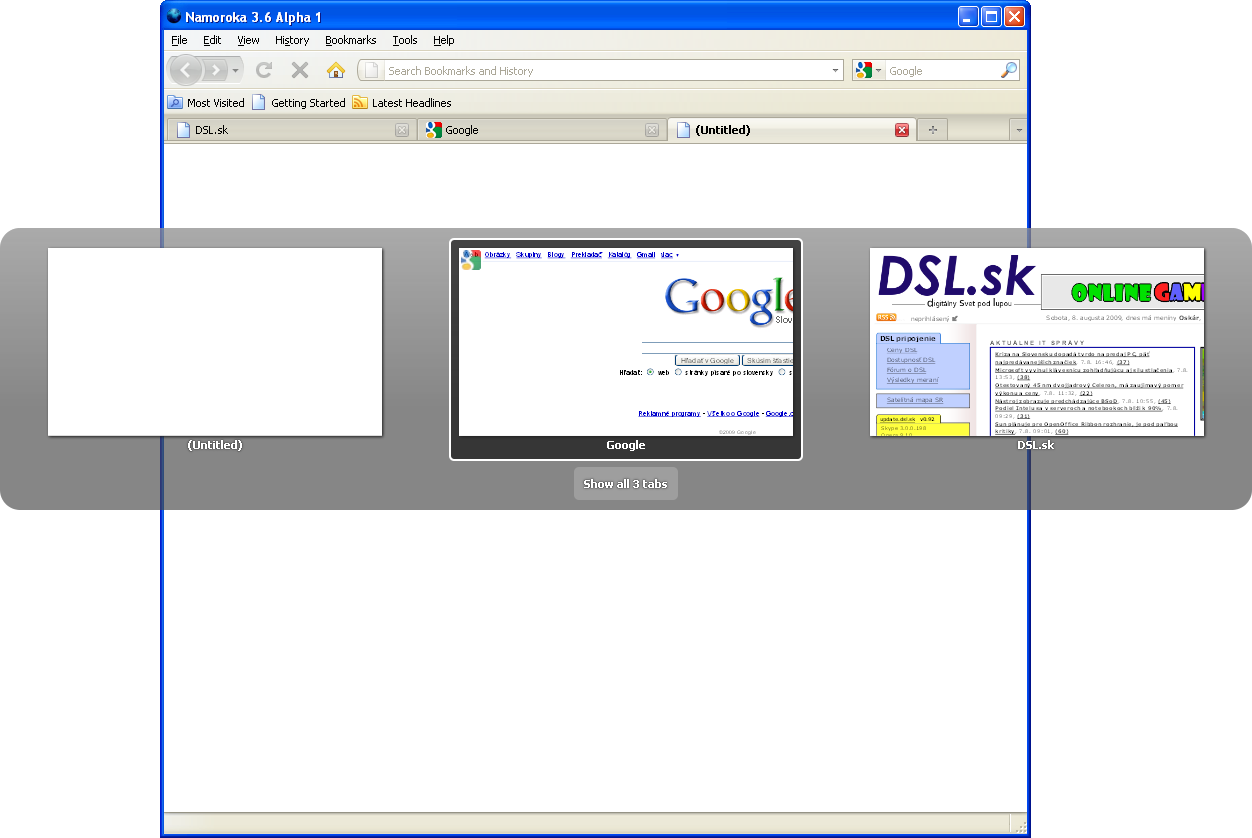This screenshot has height=838, width=1252.
Task: Click the Stop loading X icon
Action: click(x=299, y=70)
